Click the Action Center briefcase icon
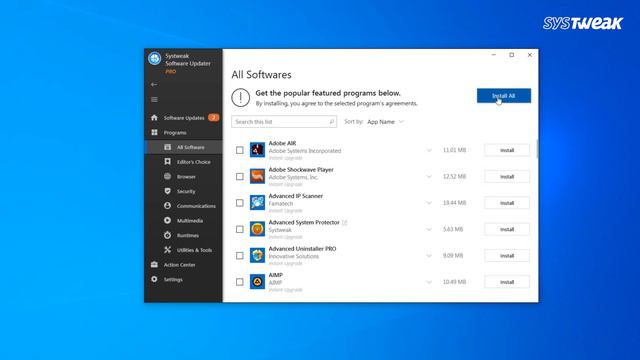This screenshot has height=360, width=640. [154, 264]
